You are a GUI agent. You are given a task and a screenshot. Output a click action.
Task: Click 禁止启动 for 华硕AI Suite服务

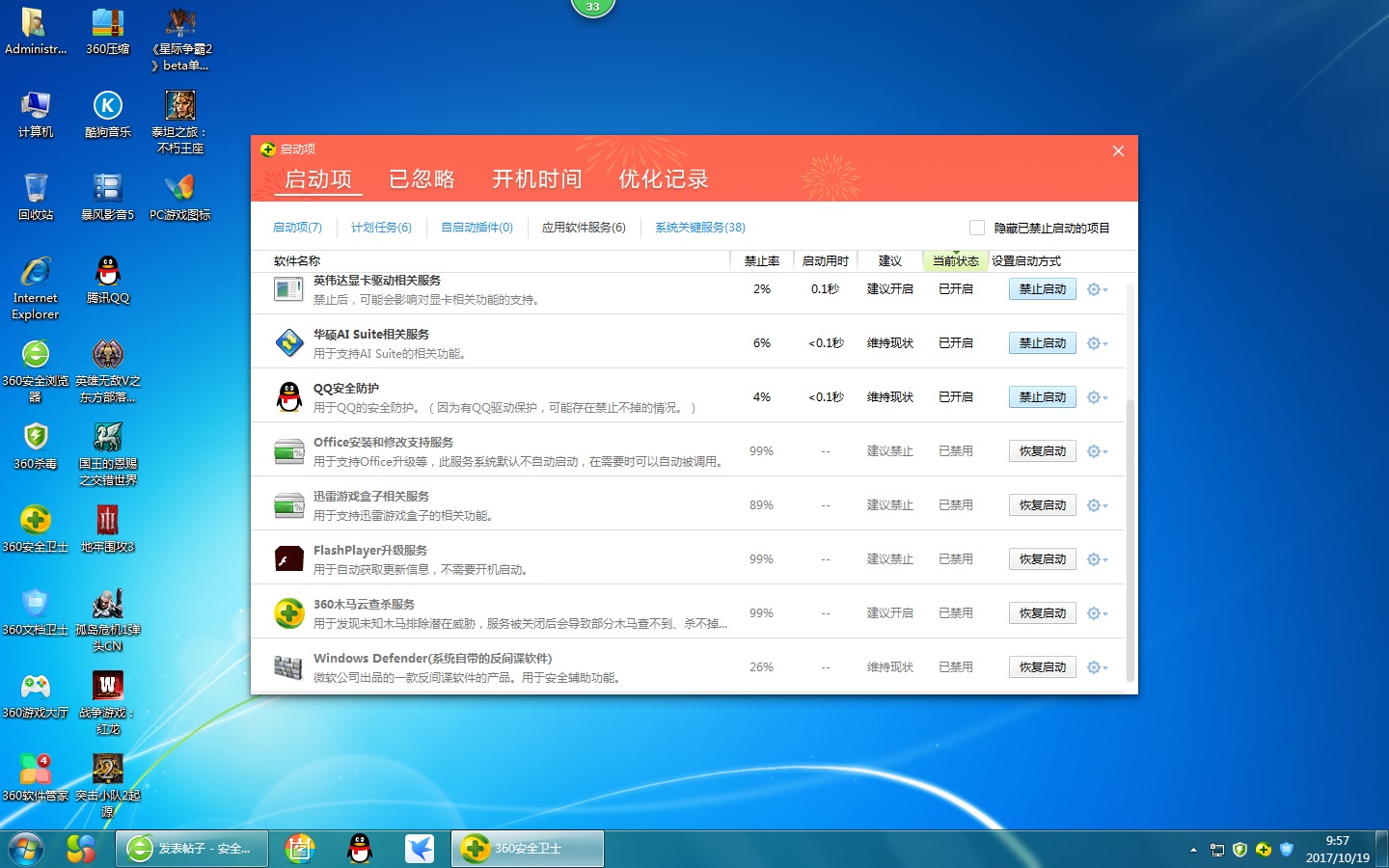coord(1043,343)
